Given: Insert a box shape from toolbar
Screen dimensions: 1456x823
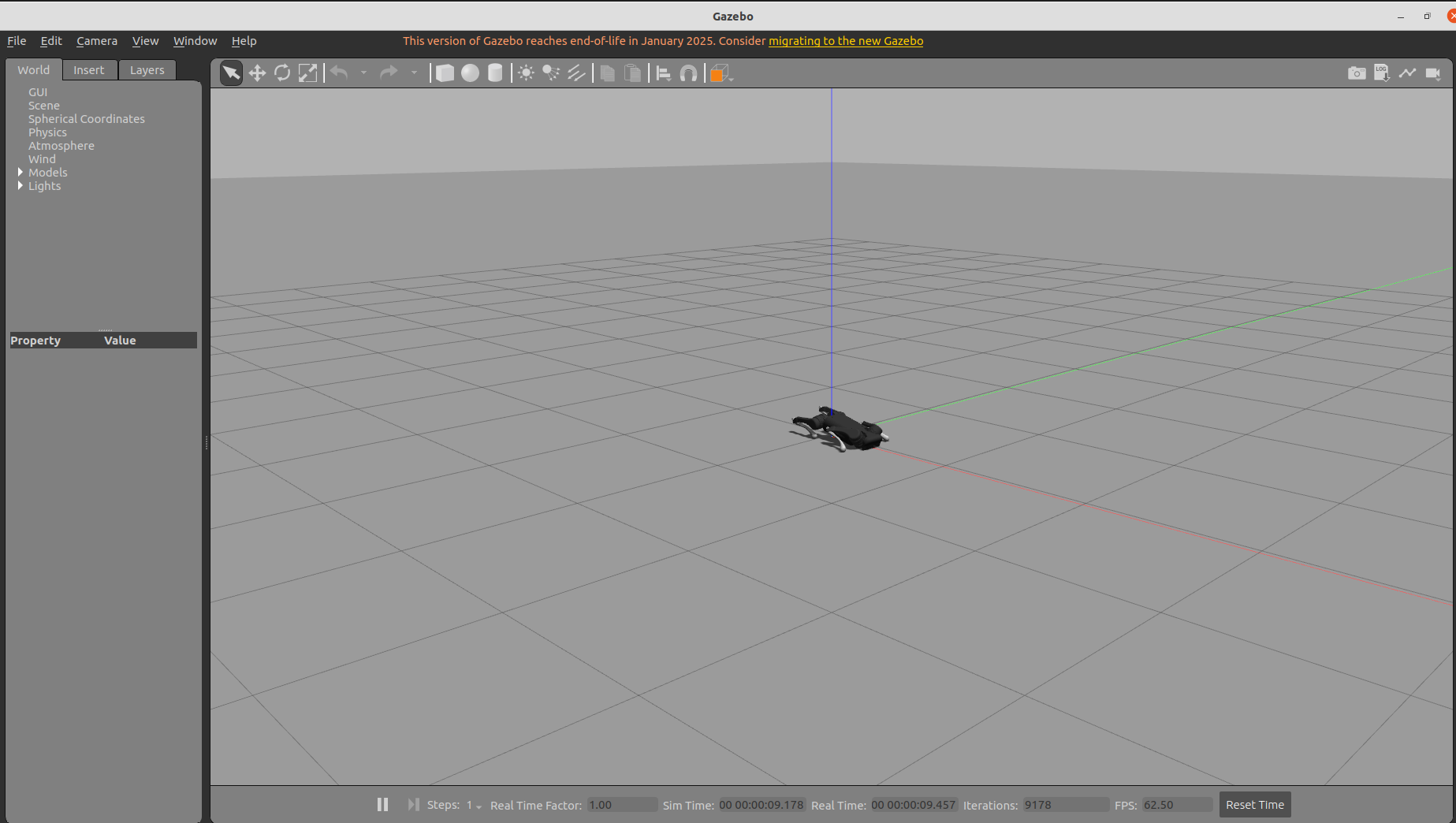Looking at the screenshot, I should point(445,73).
